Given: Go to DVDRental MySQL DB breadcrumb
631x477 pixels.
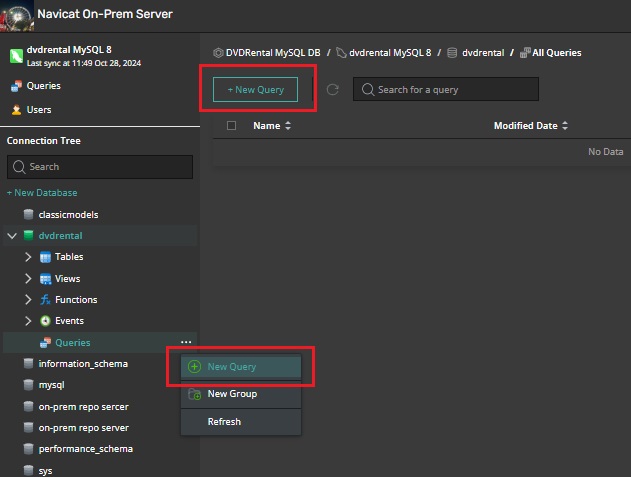Looking at the screenshot, I should coord(273,53).
